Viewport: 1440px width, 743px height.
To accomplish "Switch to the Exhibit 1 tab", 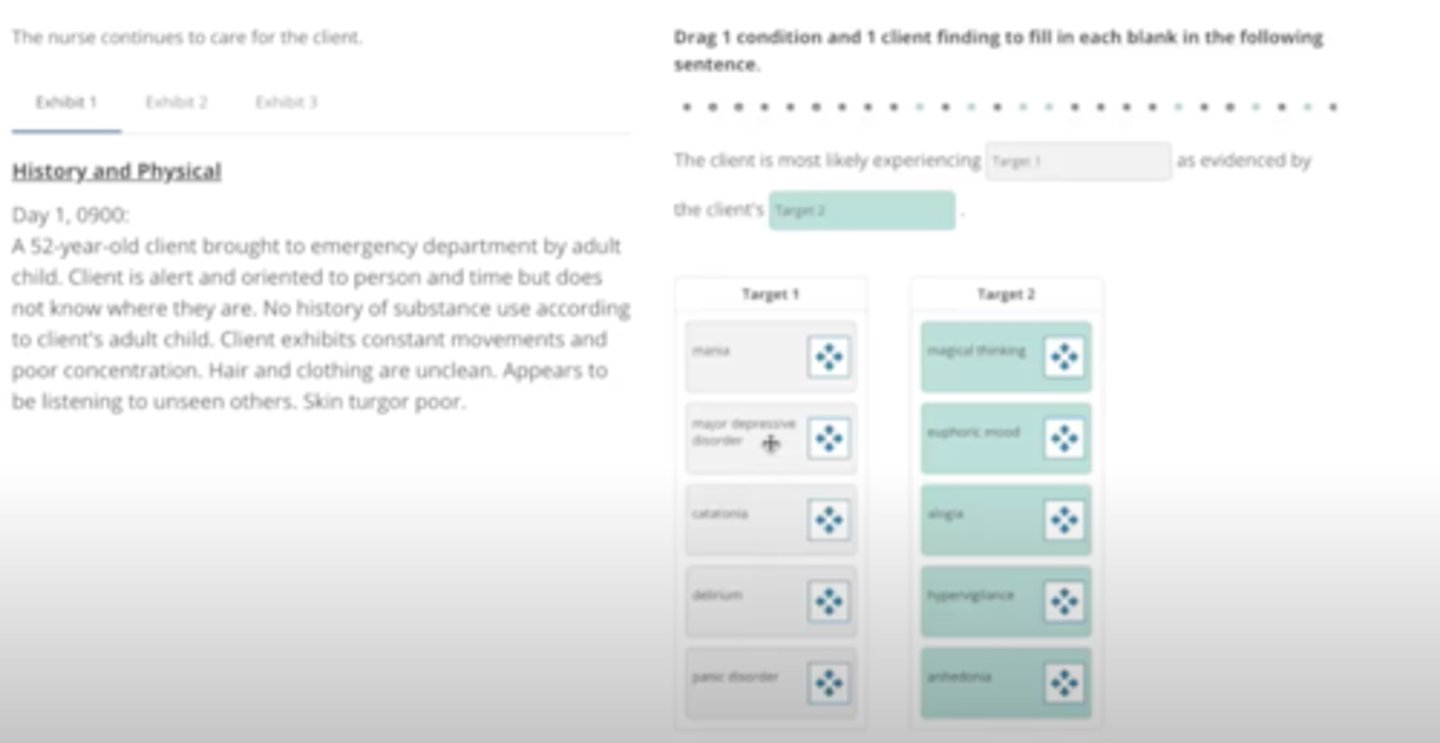I will click(66, 102).
